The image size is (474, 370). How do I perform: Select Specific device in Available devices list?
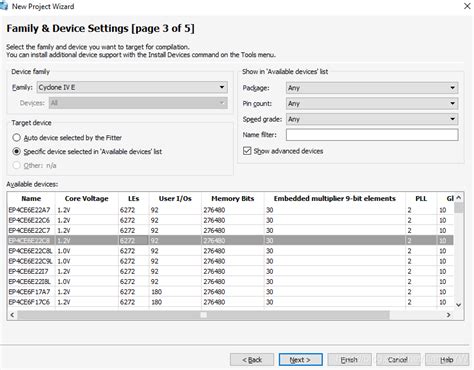tap(16, 151)
